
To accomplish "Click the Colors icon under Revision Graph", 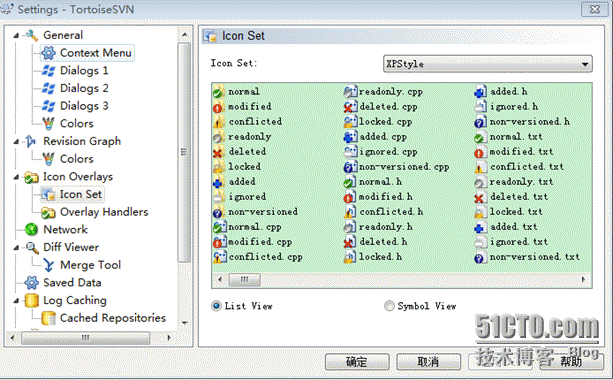I will tap(48, 159).
